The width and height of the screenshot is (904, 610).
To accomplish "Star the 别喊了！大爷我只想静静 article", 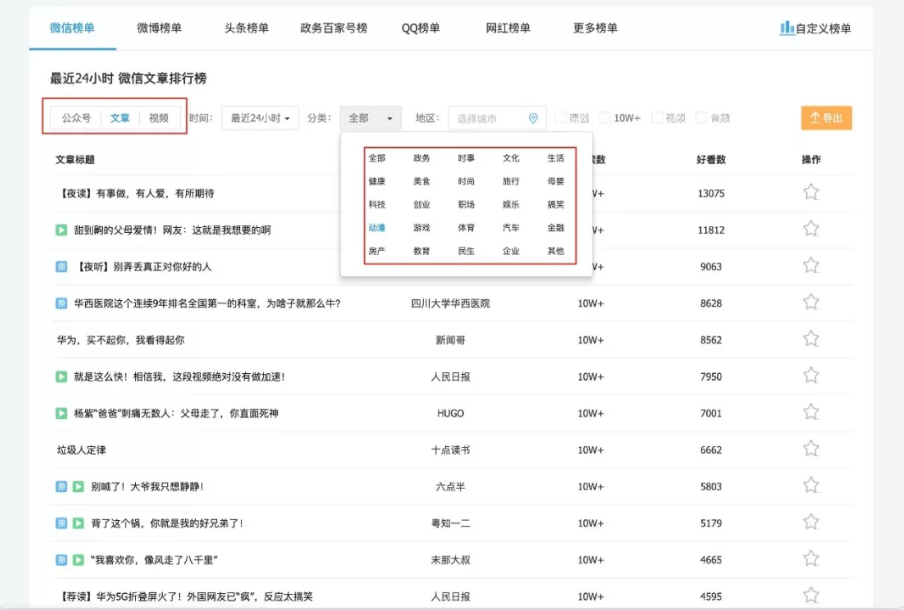I will 811,486.
